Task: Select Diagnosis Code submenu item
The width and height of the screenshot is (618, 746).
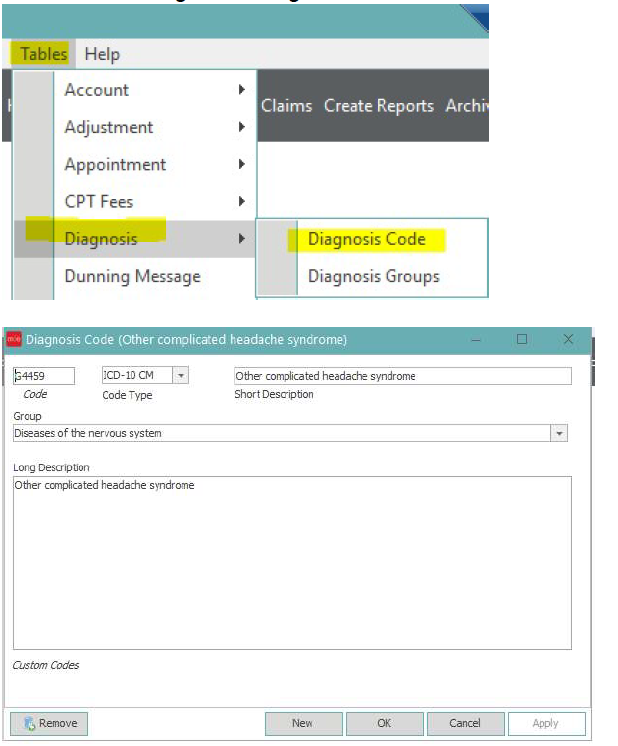Action: 366,239
